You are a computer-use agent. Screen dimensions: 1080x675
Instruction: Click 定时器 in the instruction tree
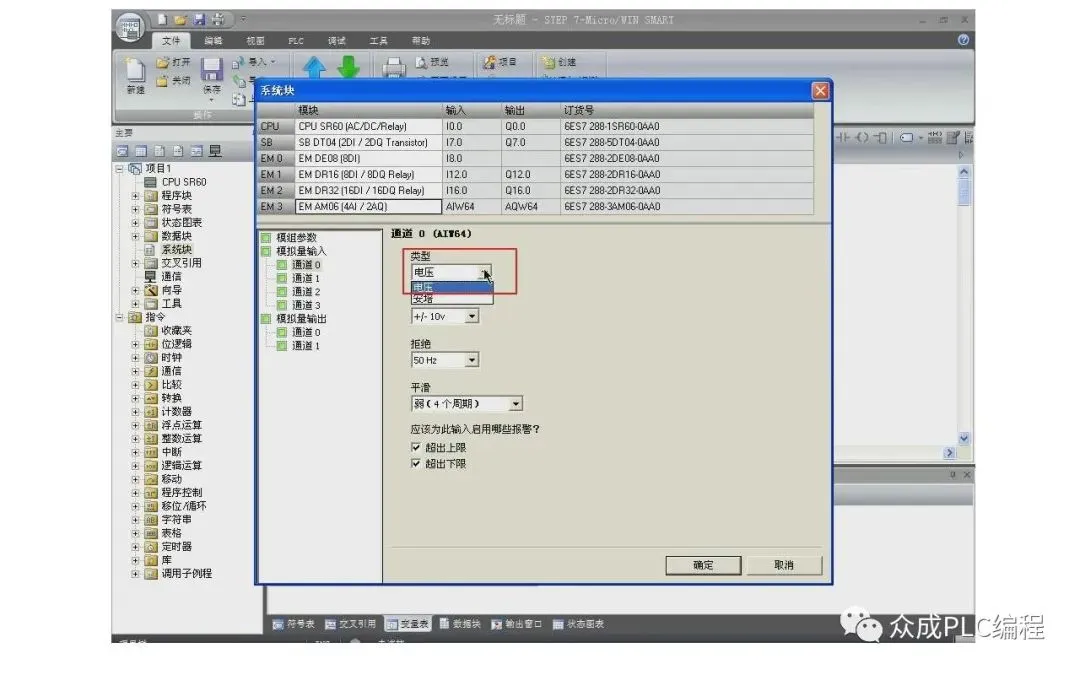click(176, 547)
